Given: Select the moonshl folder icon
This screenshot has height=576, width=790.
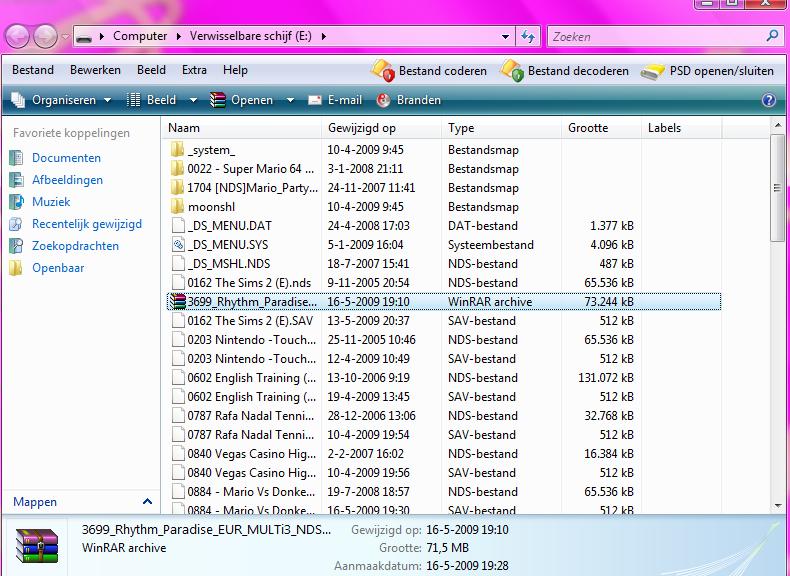Looking at the screenshot, I should point(177,207).
